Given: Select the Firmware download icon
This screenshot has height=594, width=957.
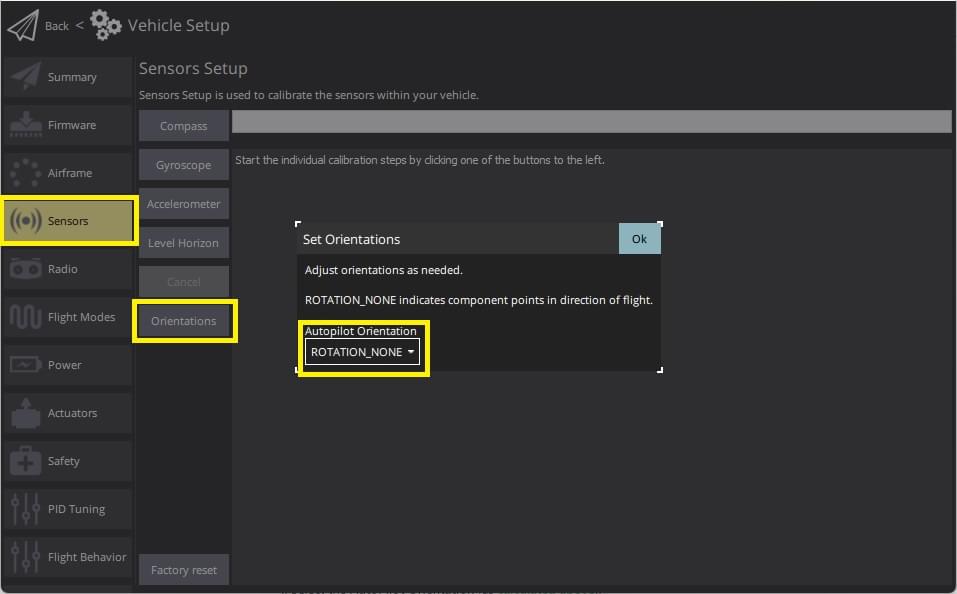Looking at the screenshot, I should pyautogui.click(x=25, y=125).
